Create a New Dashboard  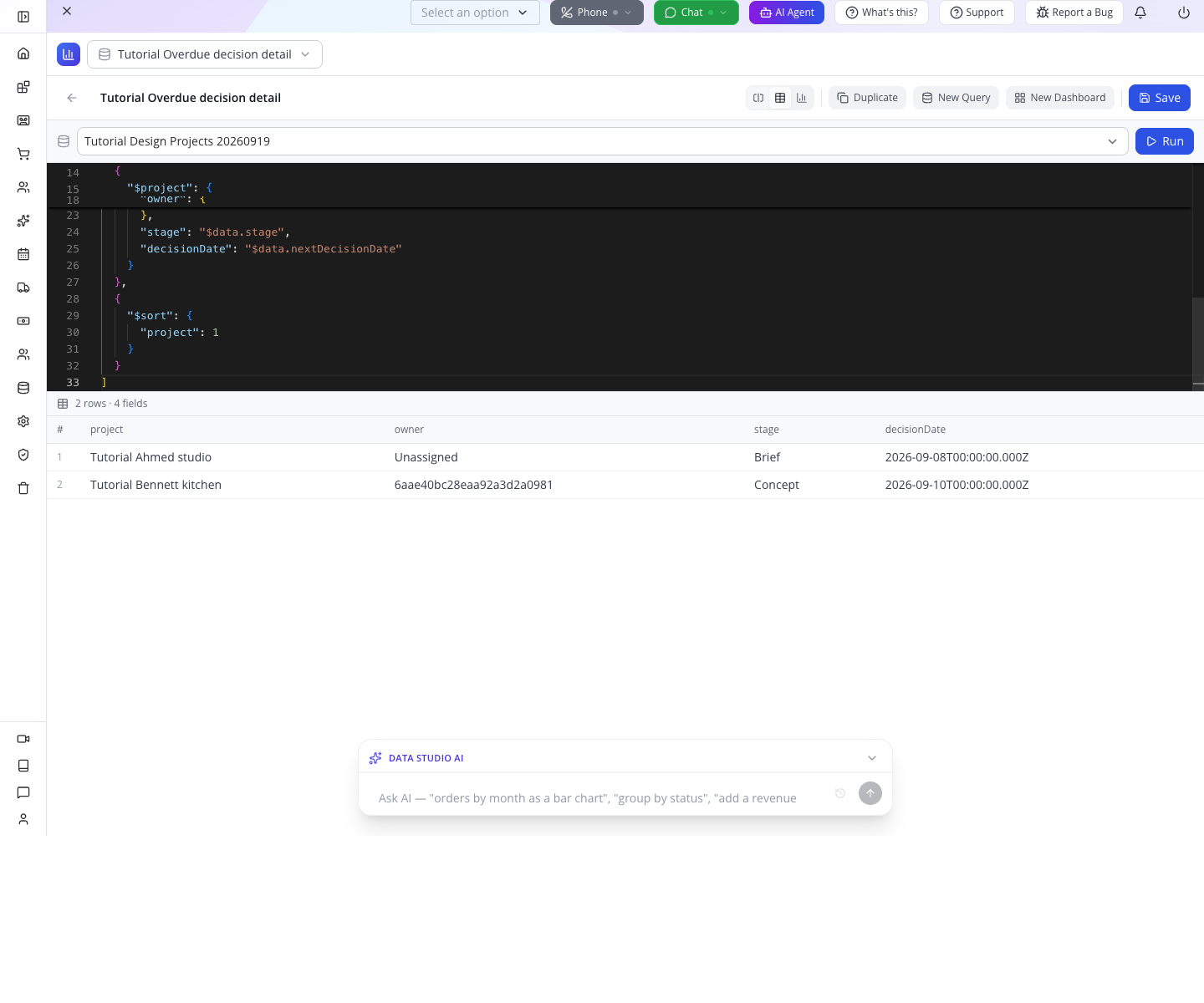pos(1060,98)
